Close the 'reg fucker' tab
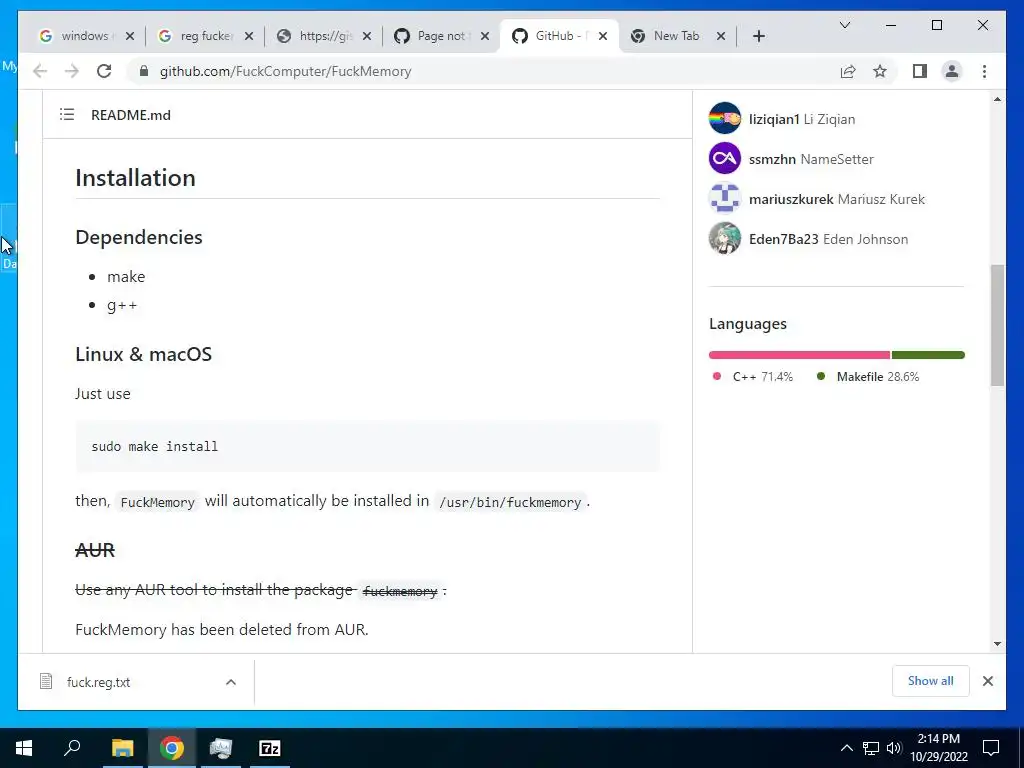This screenshot has height=768, width=1024. pyautogui.click(x=249, y=36)
